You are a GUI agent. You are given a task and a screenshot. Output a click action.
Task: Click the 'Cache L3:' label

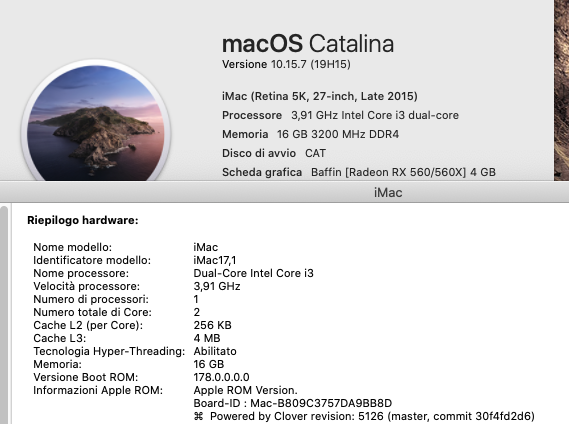point(60,338)
